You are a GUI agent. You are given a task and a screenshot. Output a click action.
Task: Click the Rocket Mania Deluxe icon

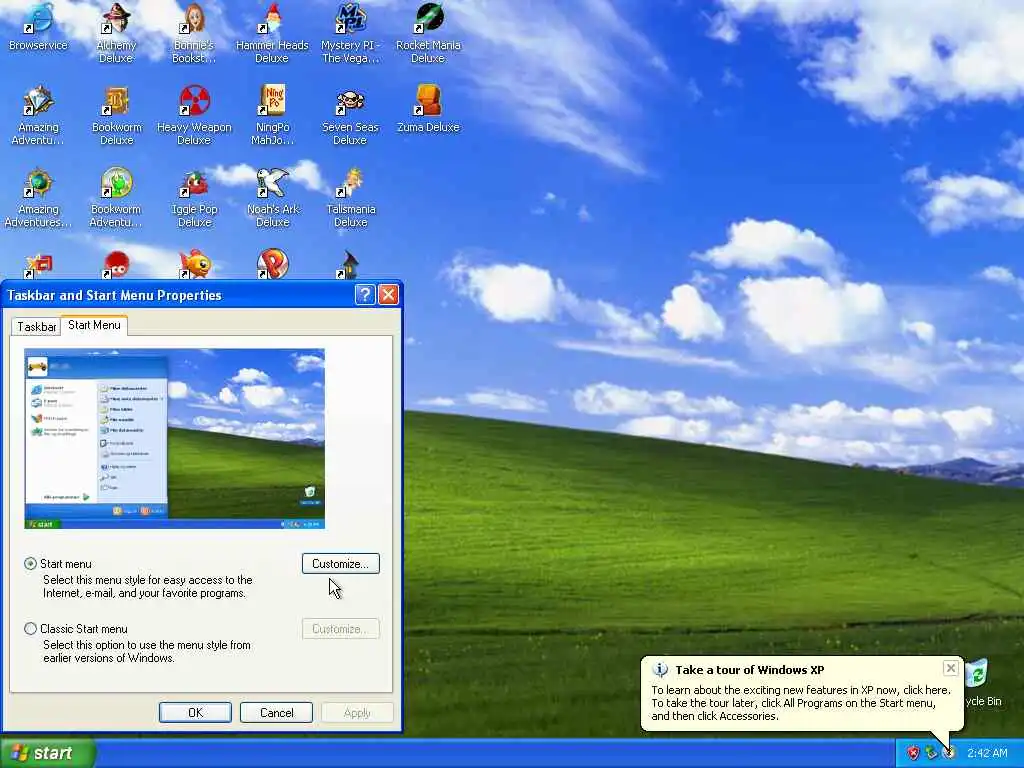(428, 33)
